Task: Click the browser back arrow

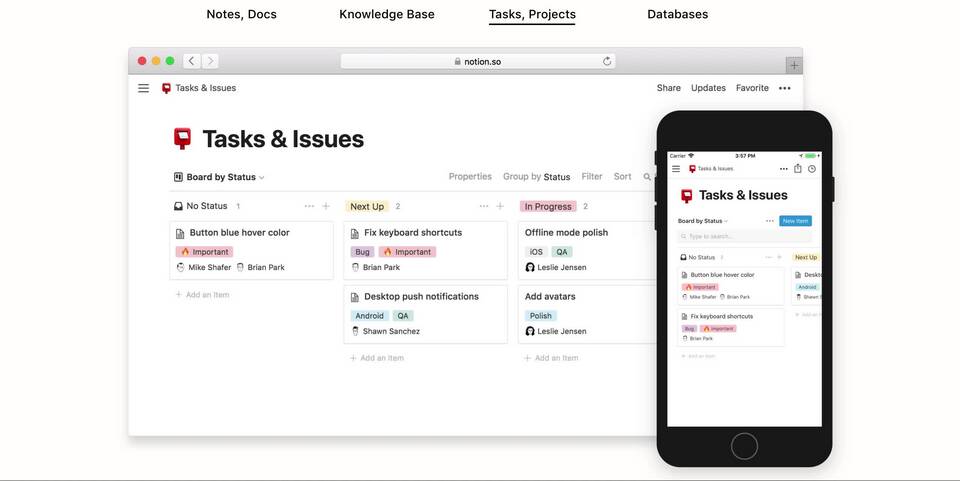Action: click(x=192, y=61)
